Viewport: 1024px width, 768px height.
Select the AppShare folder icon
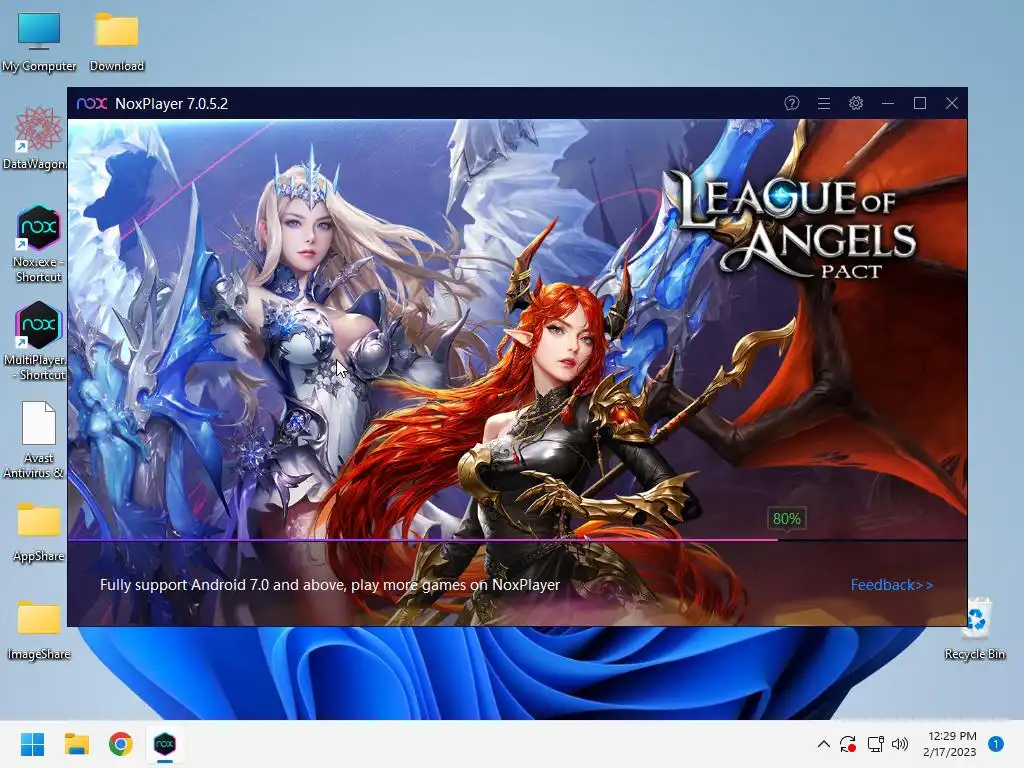coord(39,532)
